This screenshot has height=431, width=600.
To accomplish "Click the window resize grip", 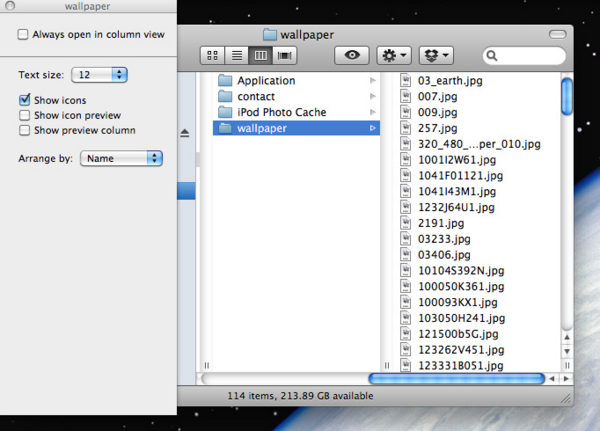I will [x=566, y=399].
